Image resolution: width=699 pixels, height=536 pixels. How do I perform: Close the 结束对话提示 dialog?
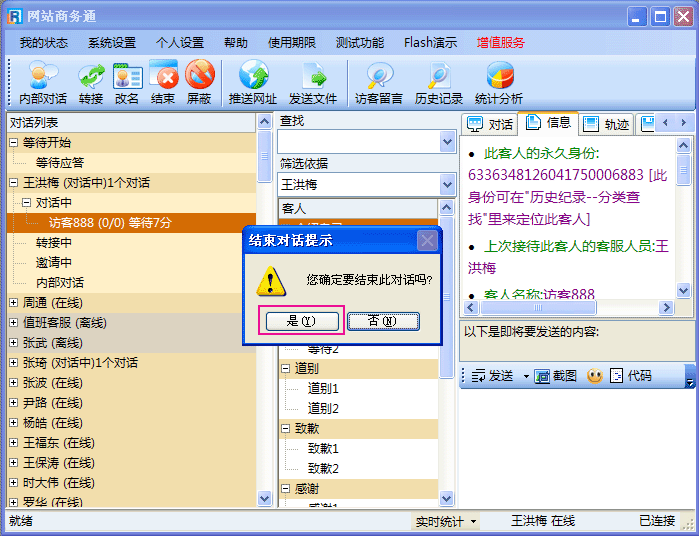(427, 240)
